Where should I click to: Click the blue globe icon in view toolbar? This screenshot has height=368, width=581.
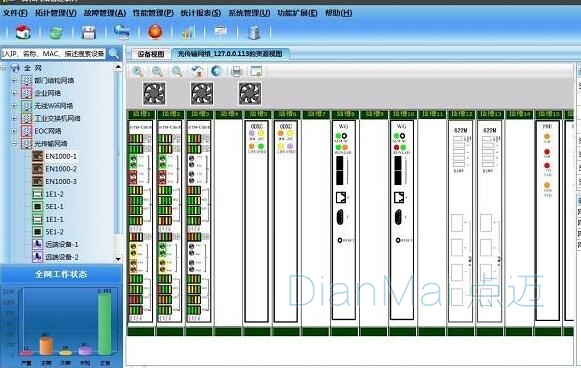[217, 71]
